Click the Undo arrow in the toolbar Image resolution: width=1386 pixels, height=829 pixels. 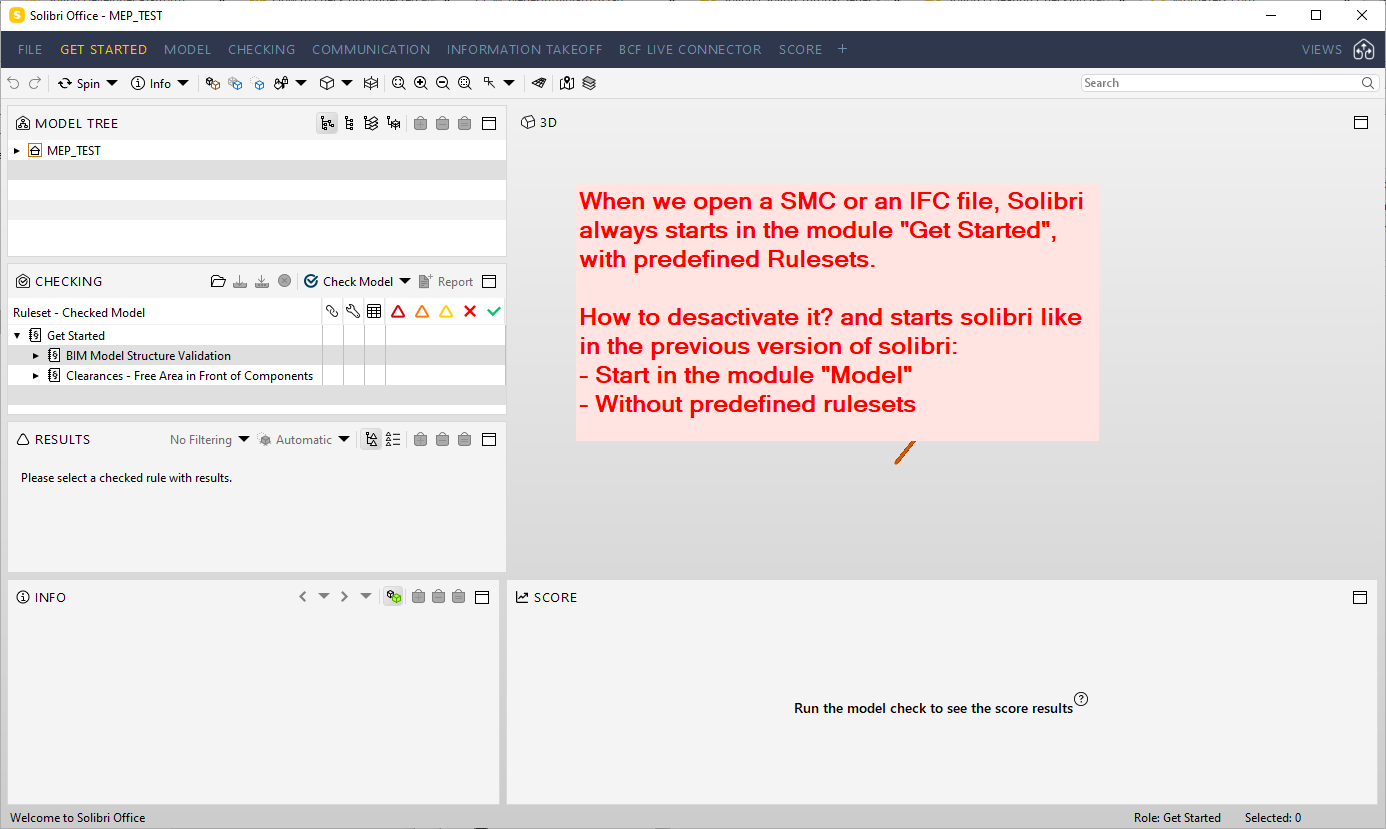coord(13,84)
